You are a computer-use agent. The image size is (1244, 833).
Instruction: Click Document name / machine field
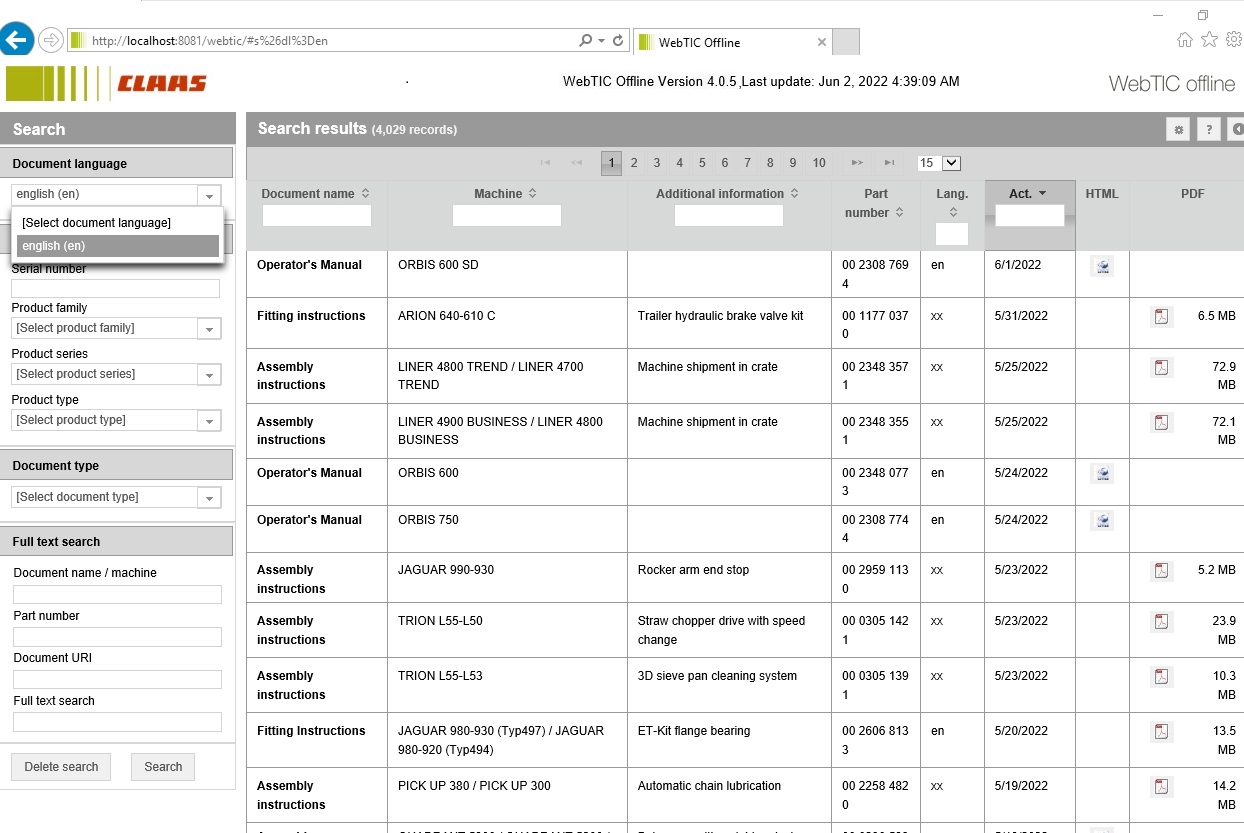click(x=117, y=594)
